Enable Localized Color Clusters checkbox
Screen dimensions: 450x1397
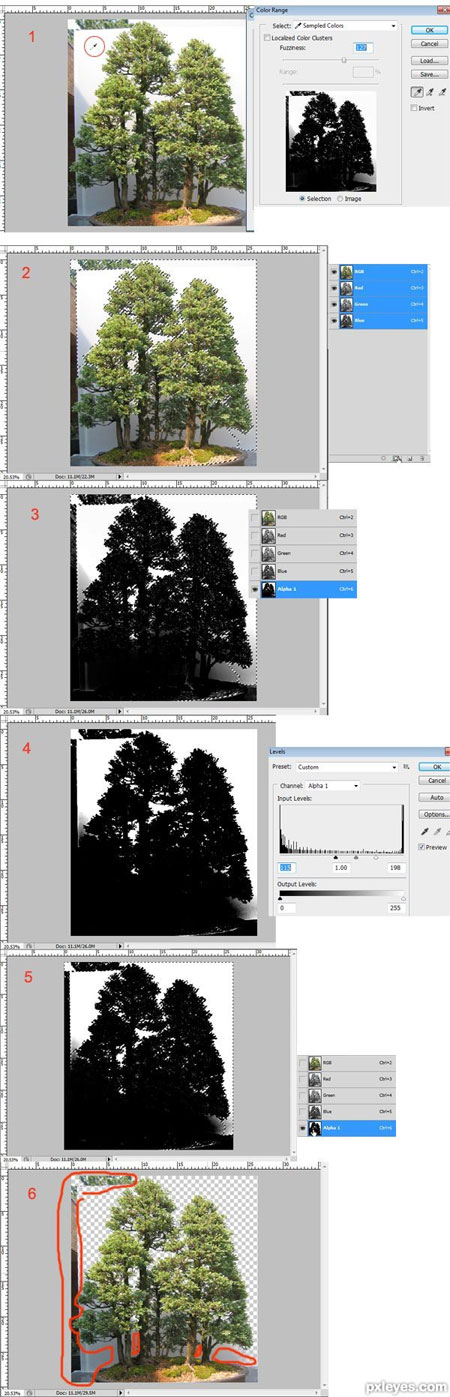[267, 37]
